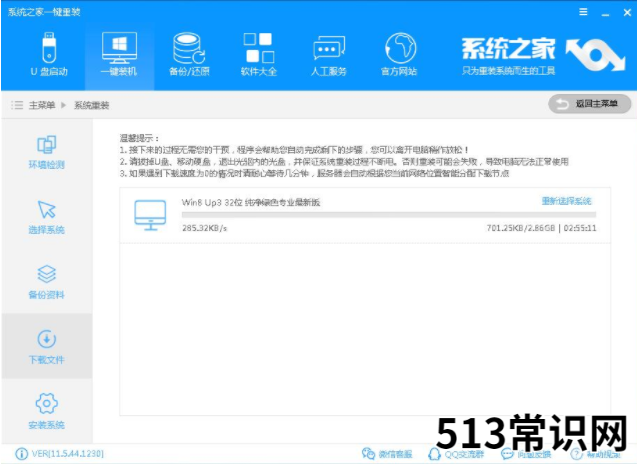Open QQ交流群 link

pos(456,454)
